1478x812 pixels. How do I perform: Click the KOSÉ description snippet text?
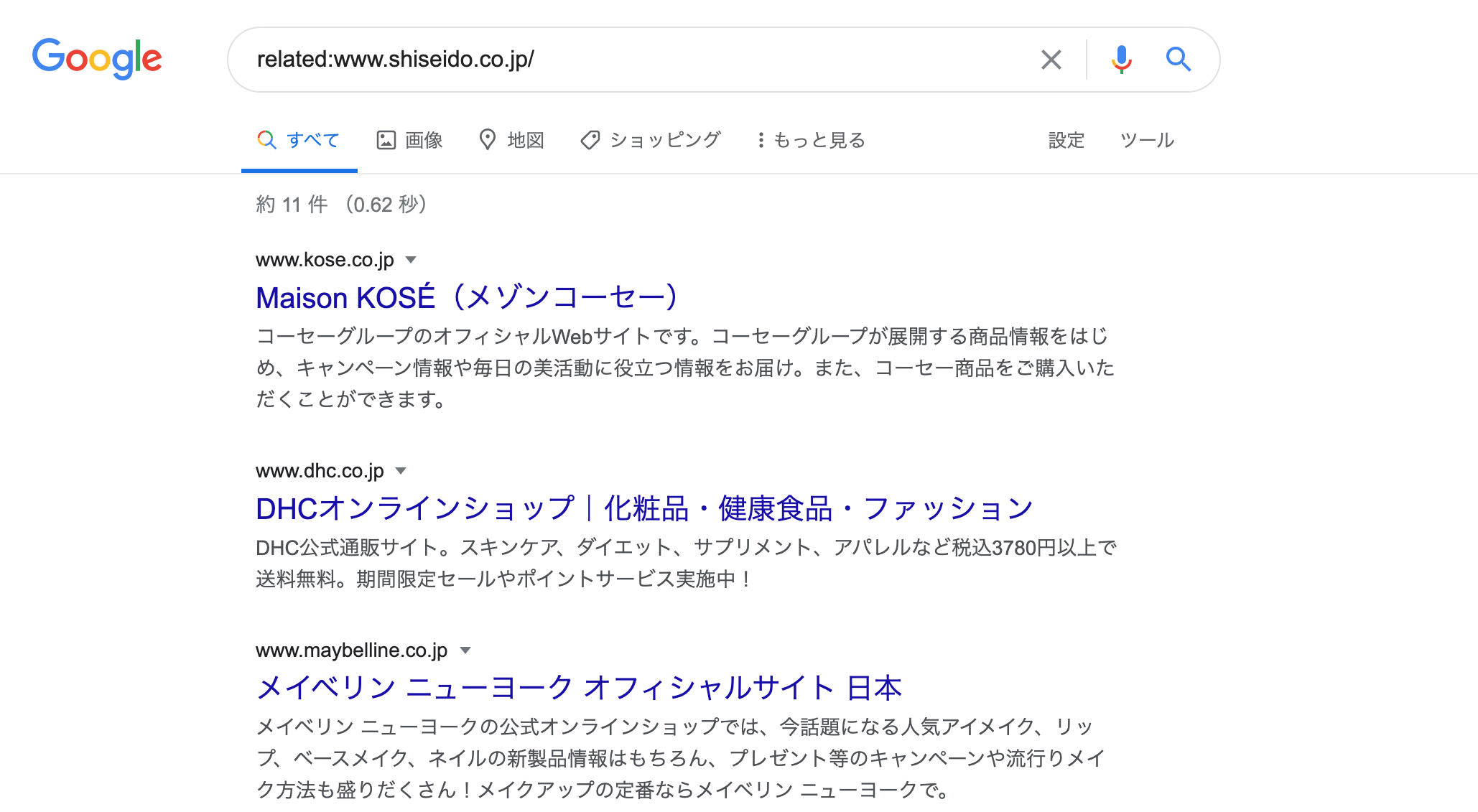tap(685, 368)
